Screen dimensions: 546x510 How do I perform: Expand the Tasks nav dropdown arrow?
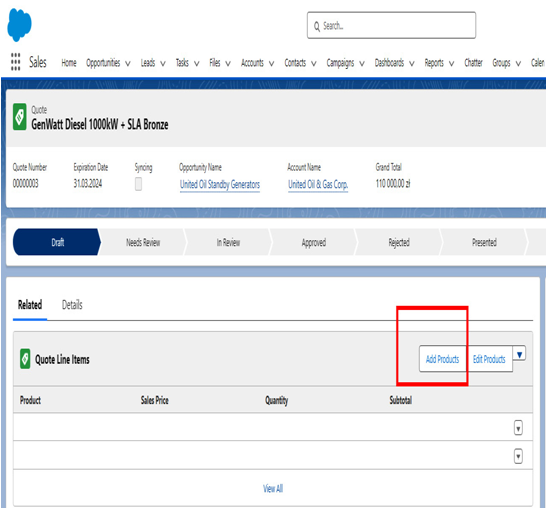pyautogui.click(x=197, y=64)
